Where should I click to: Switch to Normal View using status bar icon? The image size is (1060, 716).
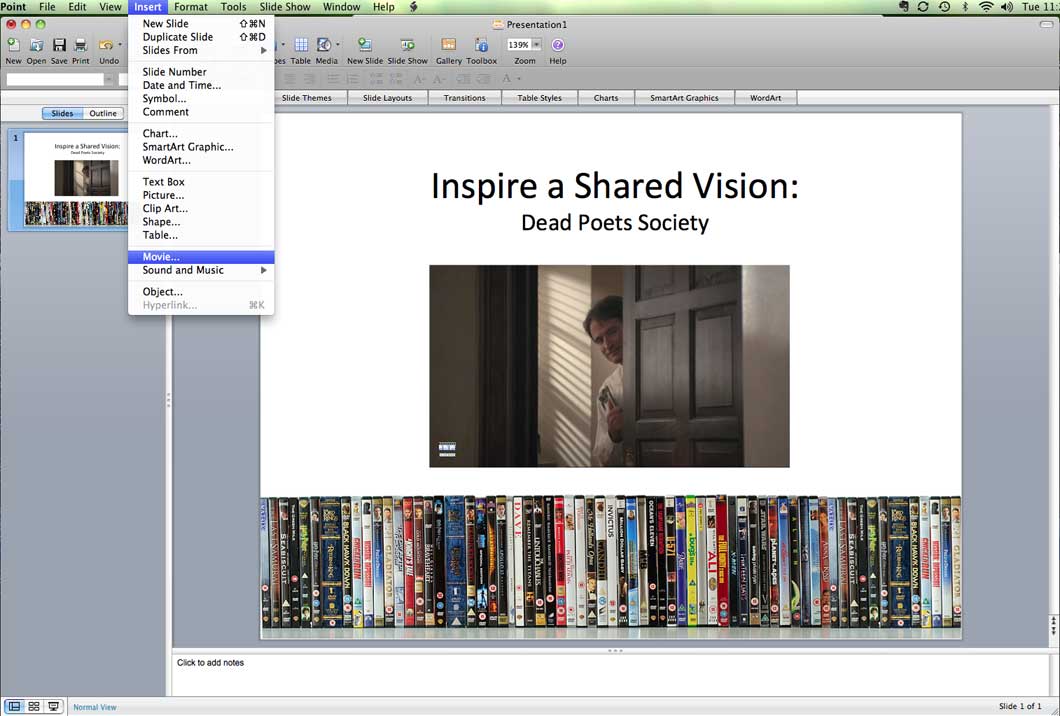tap(14, 707)
